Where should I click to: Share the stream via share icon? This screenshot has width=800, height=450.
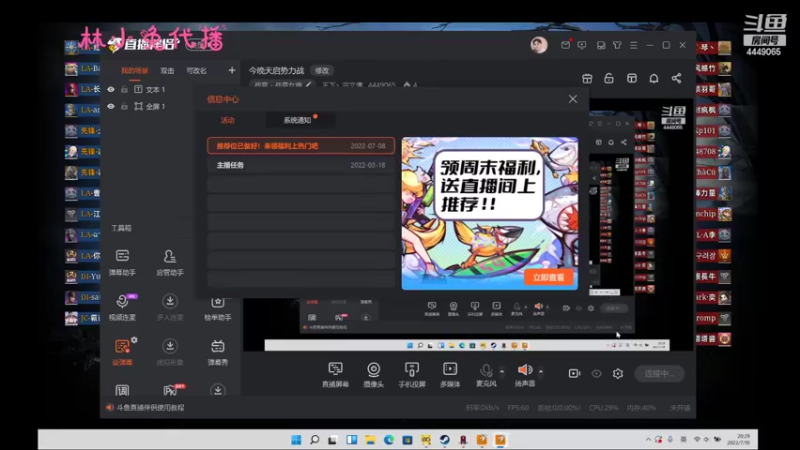[x=676, y=78]
